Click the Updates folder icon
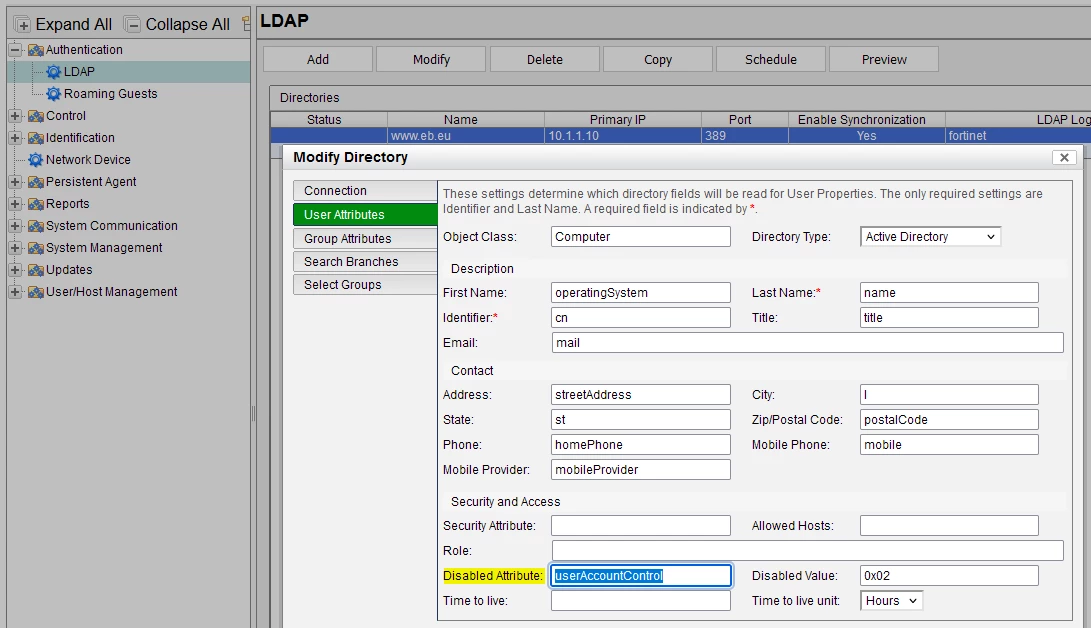The width and height of the screenshot is (1091, 628). pyautogui.click(x=35, y=271)
